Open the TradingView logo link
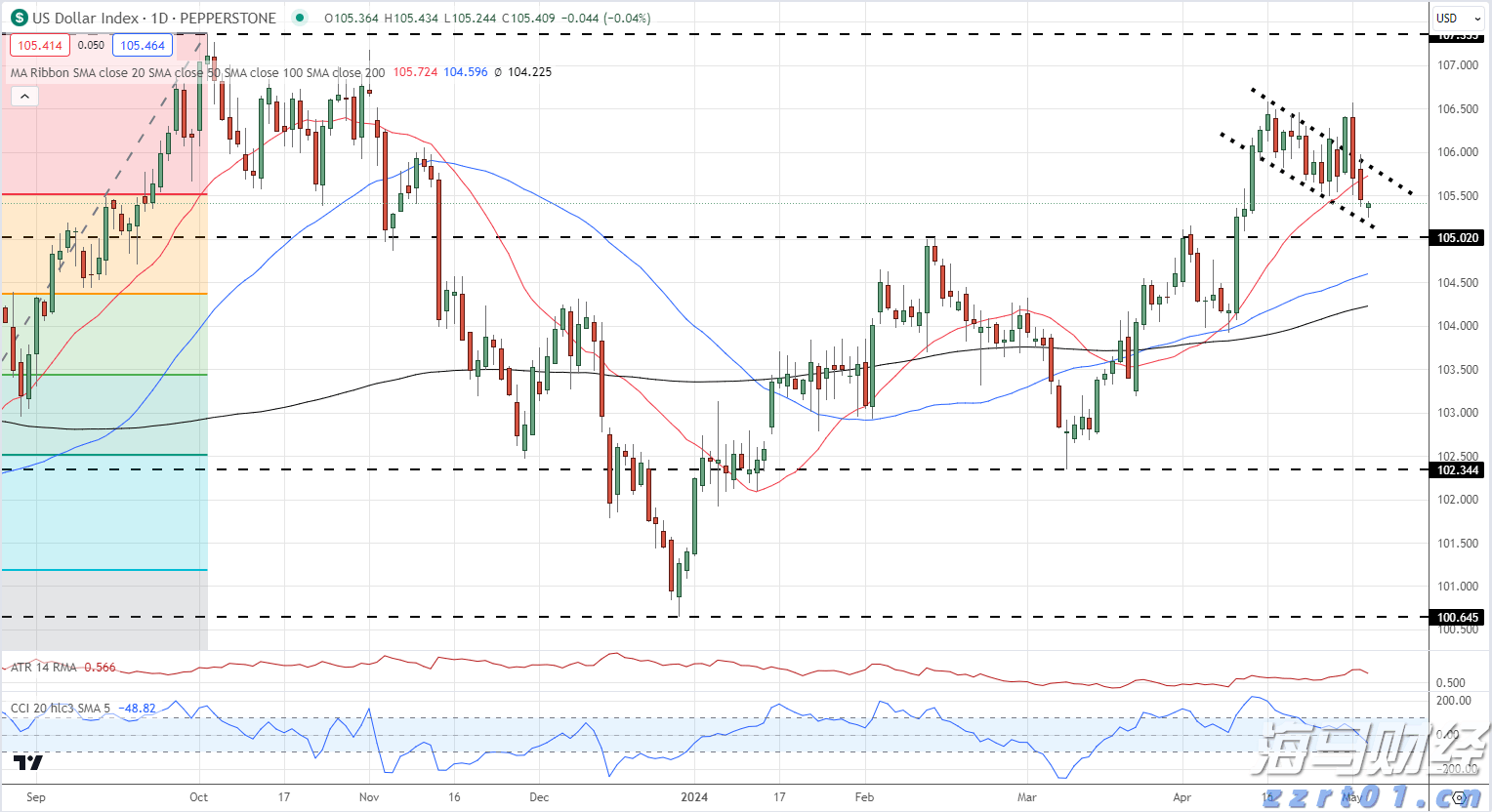This screenshot has height=812, width=1492. coord(28,762)
